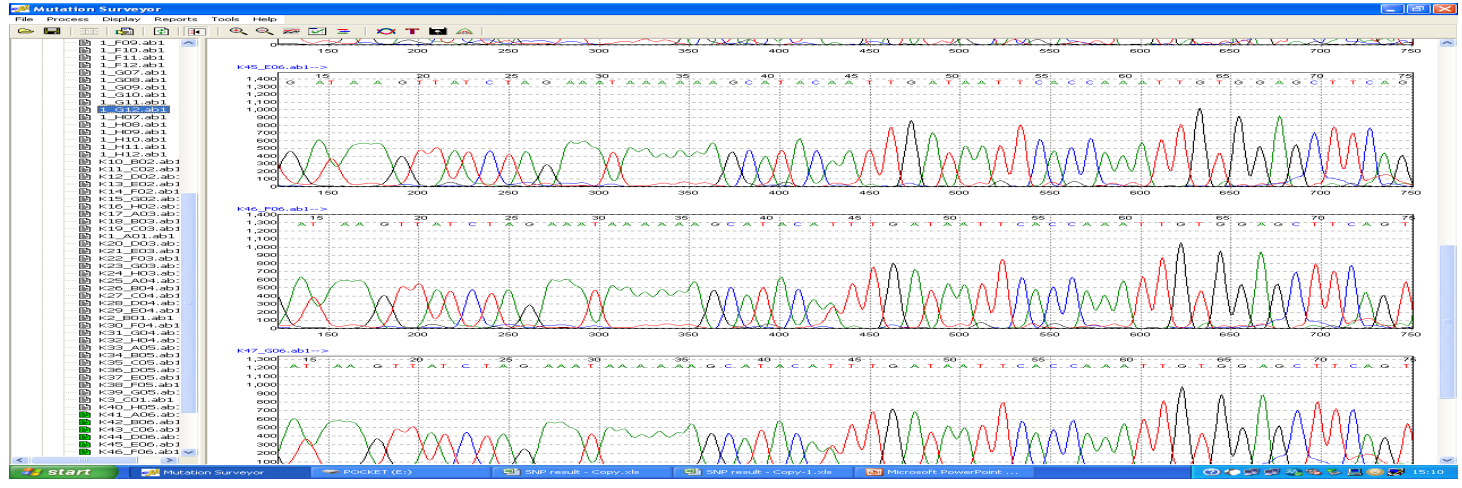Image resolution: width=1462 pixels, height=488 pixels.
Task: Select 1_H07.ab1 in the file tree
Action: click(133, 117)
